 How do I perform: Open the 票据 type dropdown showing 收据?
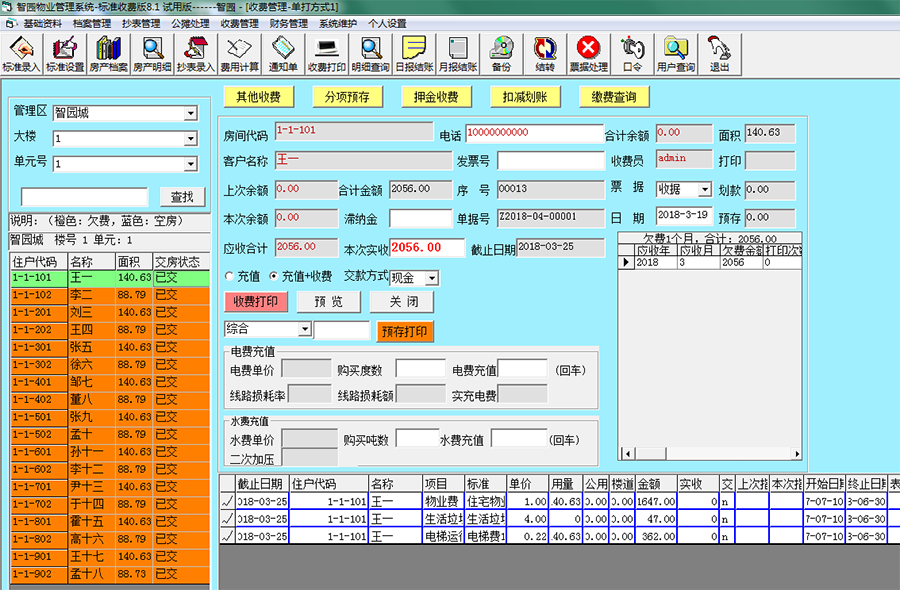coord(705,189)
